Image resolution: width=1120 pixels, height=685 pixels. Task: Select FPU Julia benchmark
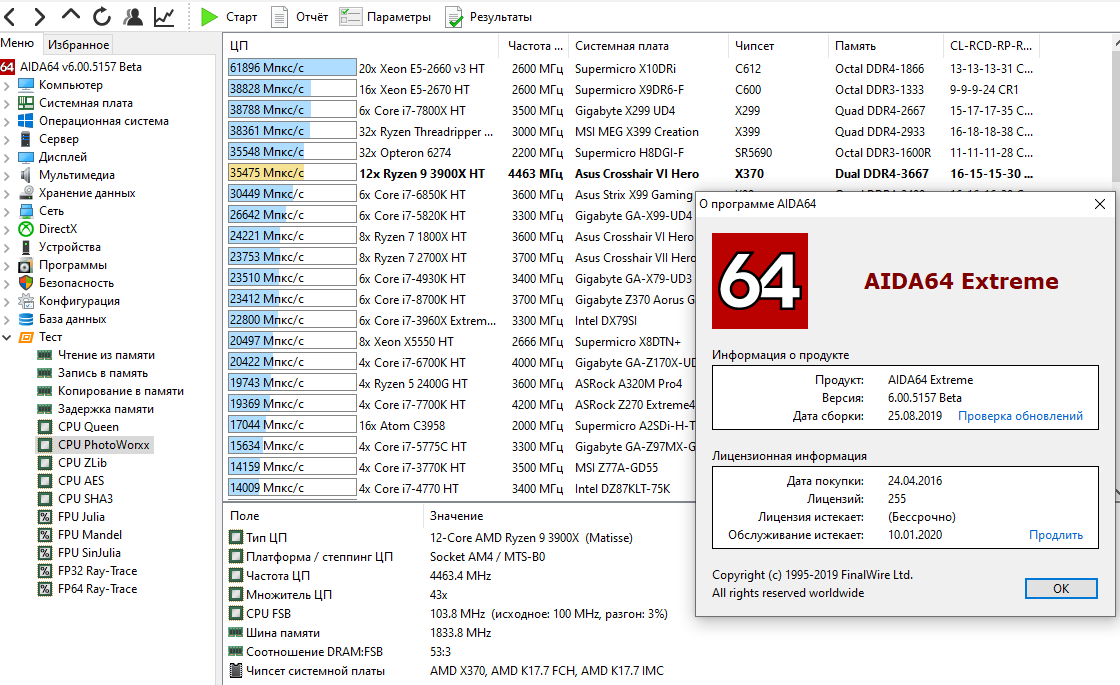click(81, 516)
